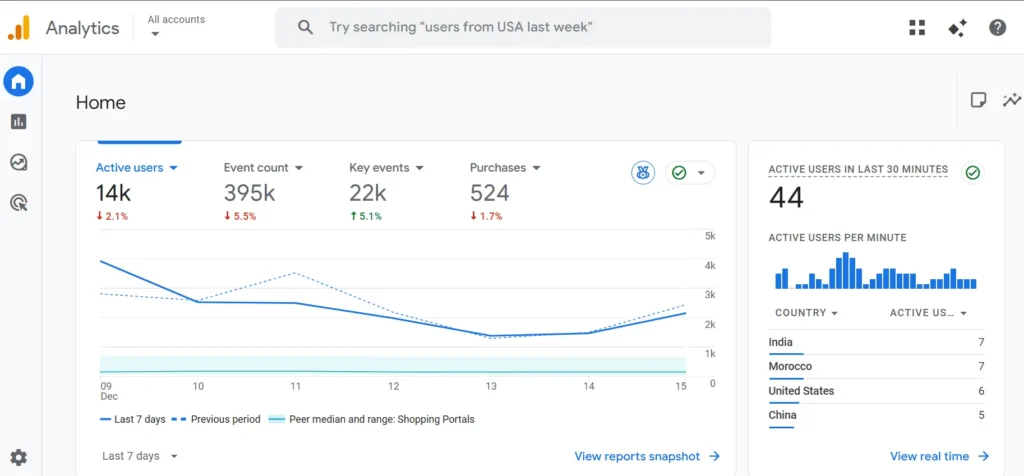Open the Home icon in sidebar

click(x=18, y=81)
